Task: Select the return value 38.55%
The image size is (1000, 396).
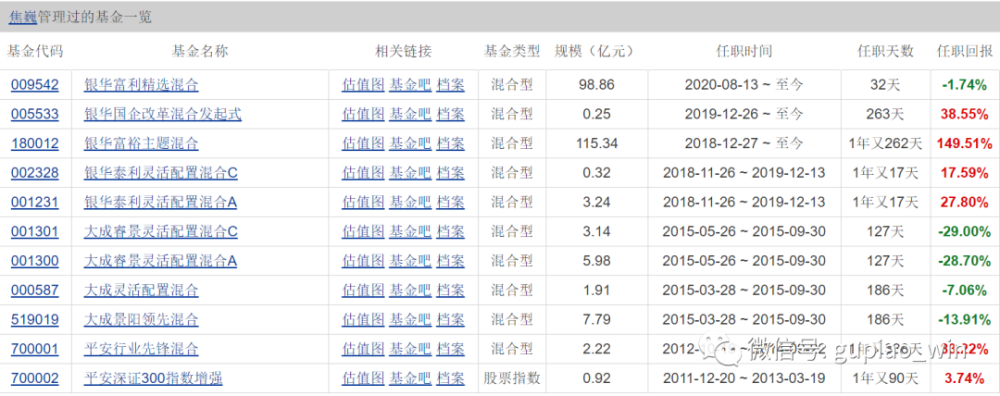Action: point(964,114)
